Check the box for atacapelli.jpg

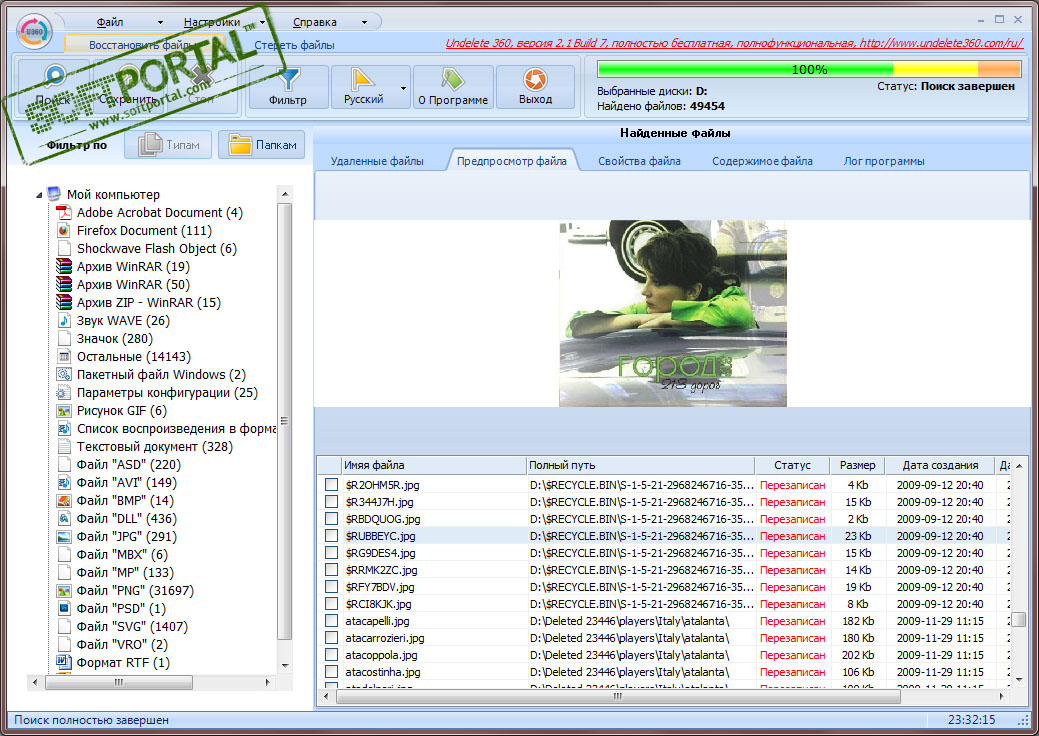331,621
